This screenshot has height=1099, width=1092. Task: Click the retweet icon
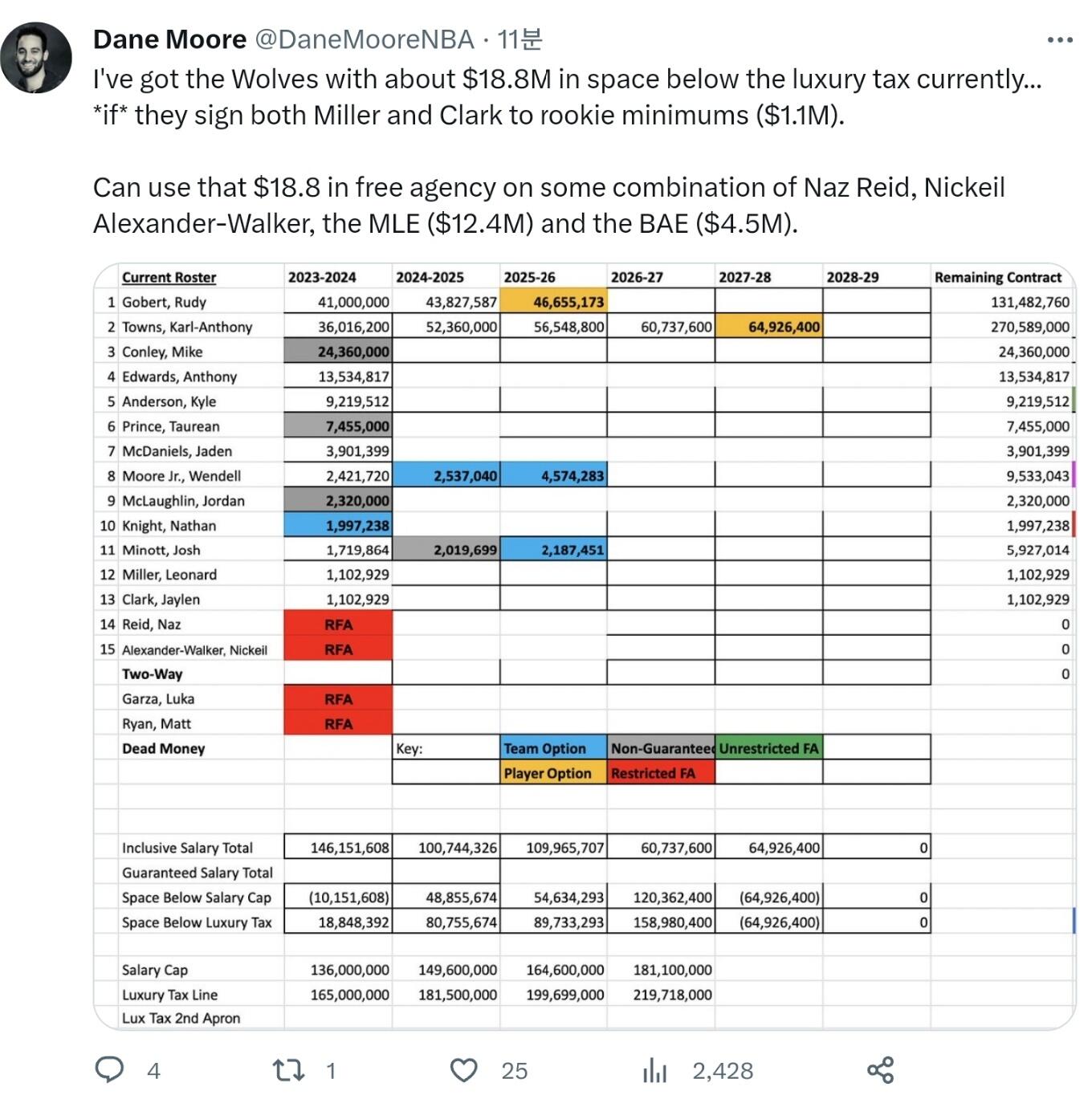click(288, 1070)
